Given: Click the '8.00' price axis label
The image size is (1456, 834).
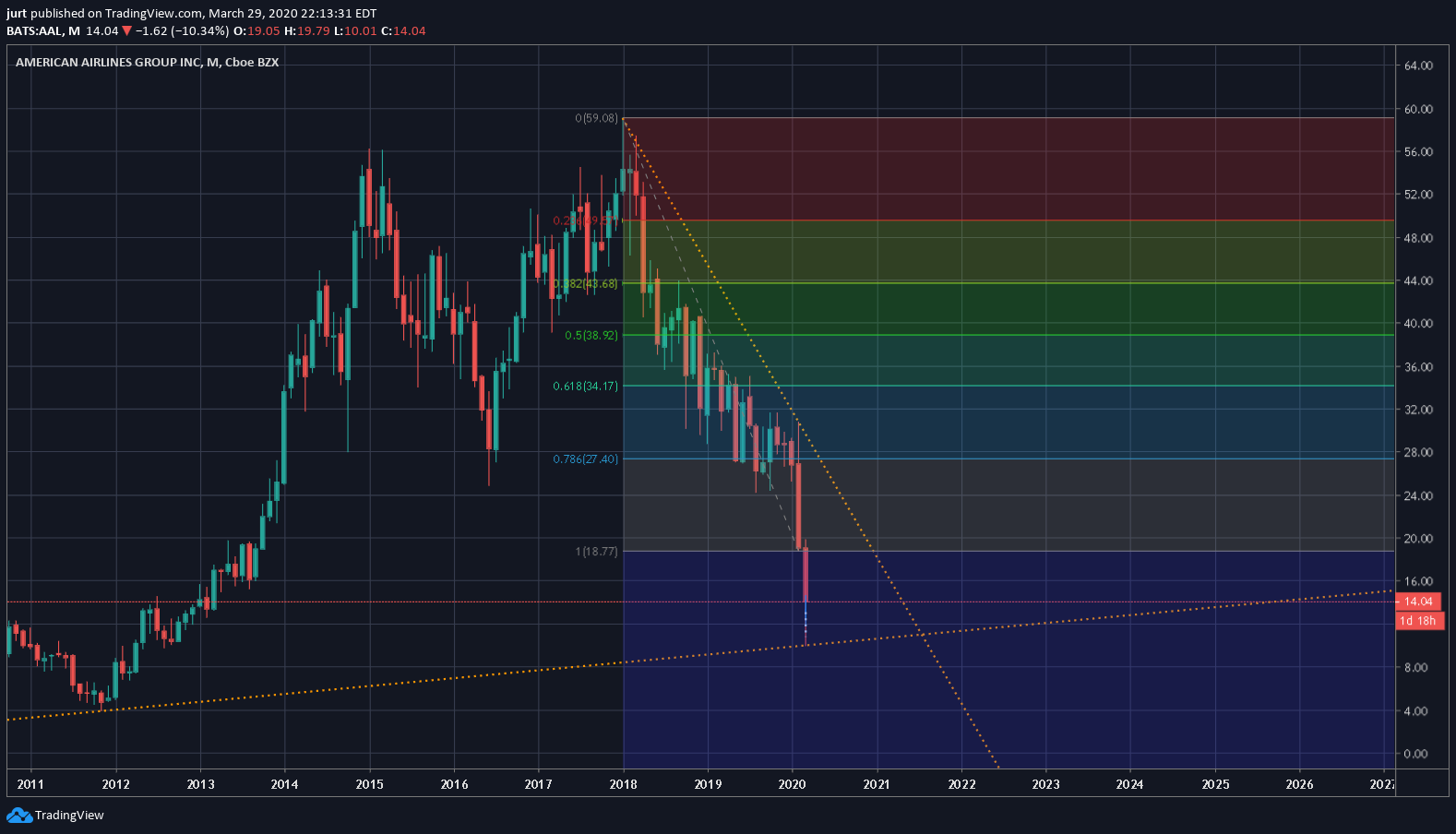Looking at the screenshot, I should pos(1415,667).
